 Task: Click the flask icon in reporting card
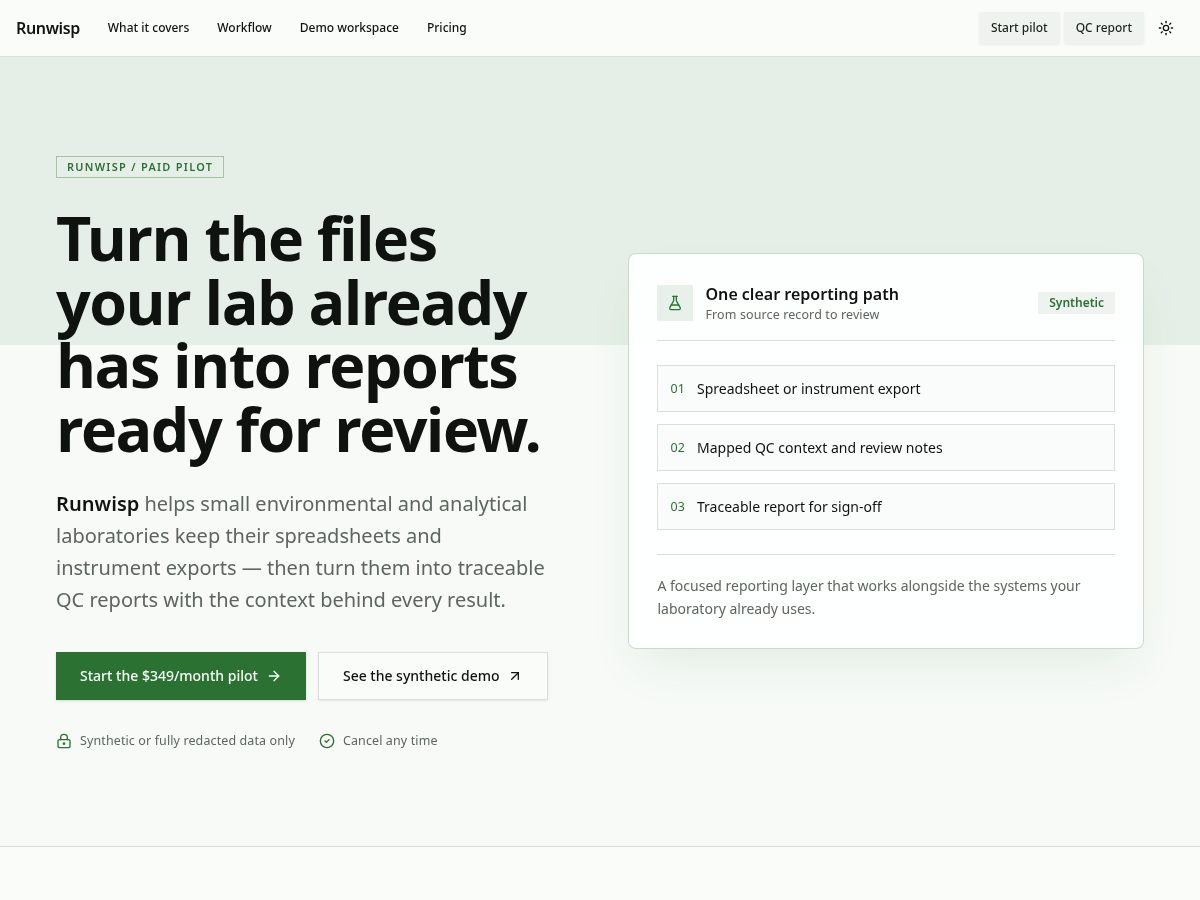[675, 303]
